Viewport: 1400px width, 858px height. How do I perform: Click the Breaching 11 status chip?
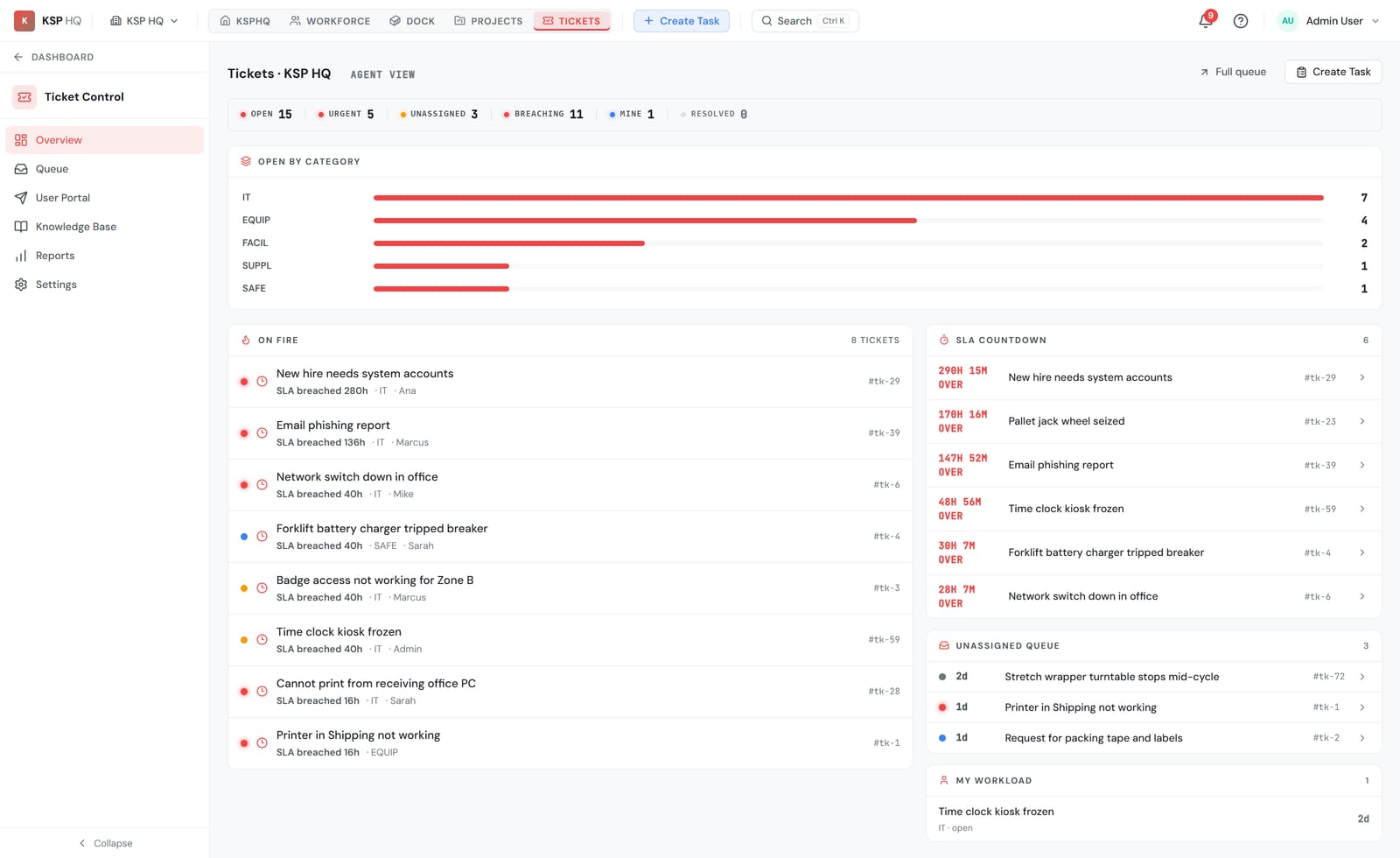[543, 114]
